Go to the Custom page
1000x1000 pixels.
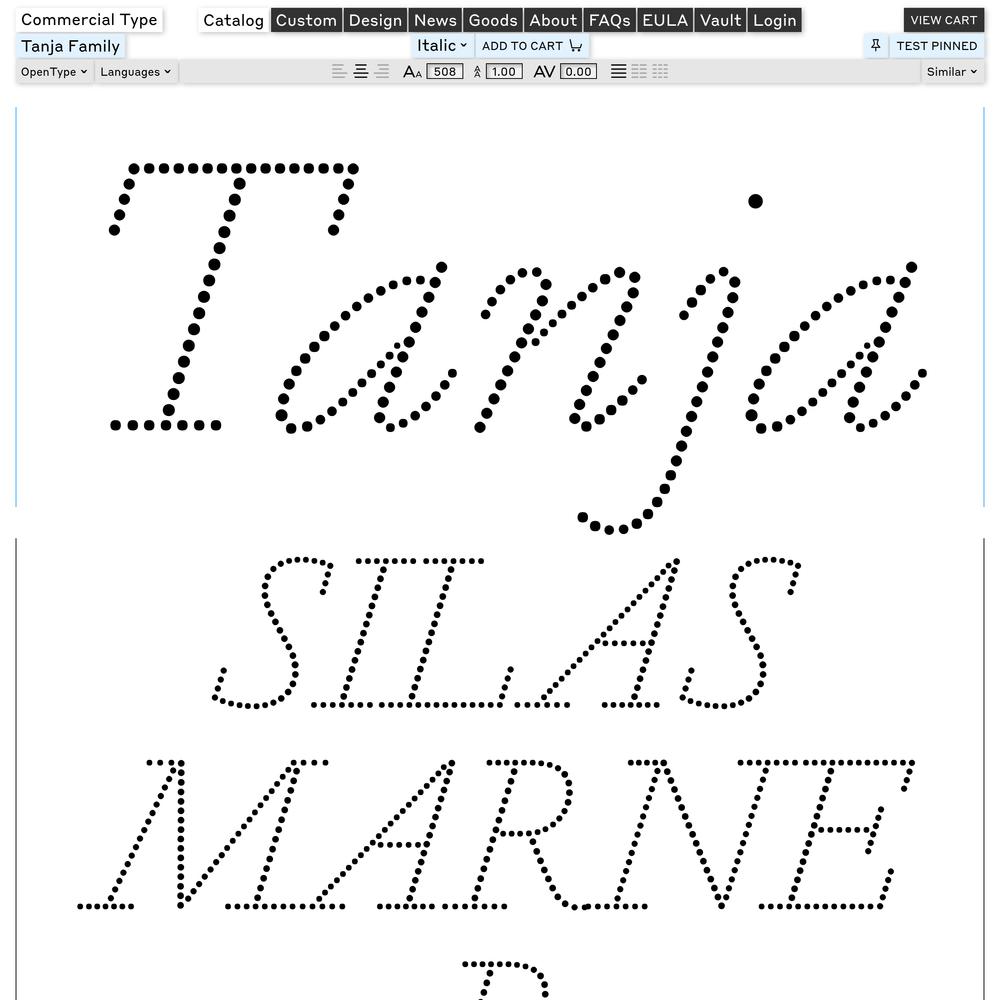click(306, 20)
